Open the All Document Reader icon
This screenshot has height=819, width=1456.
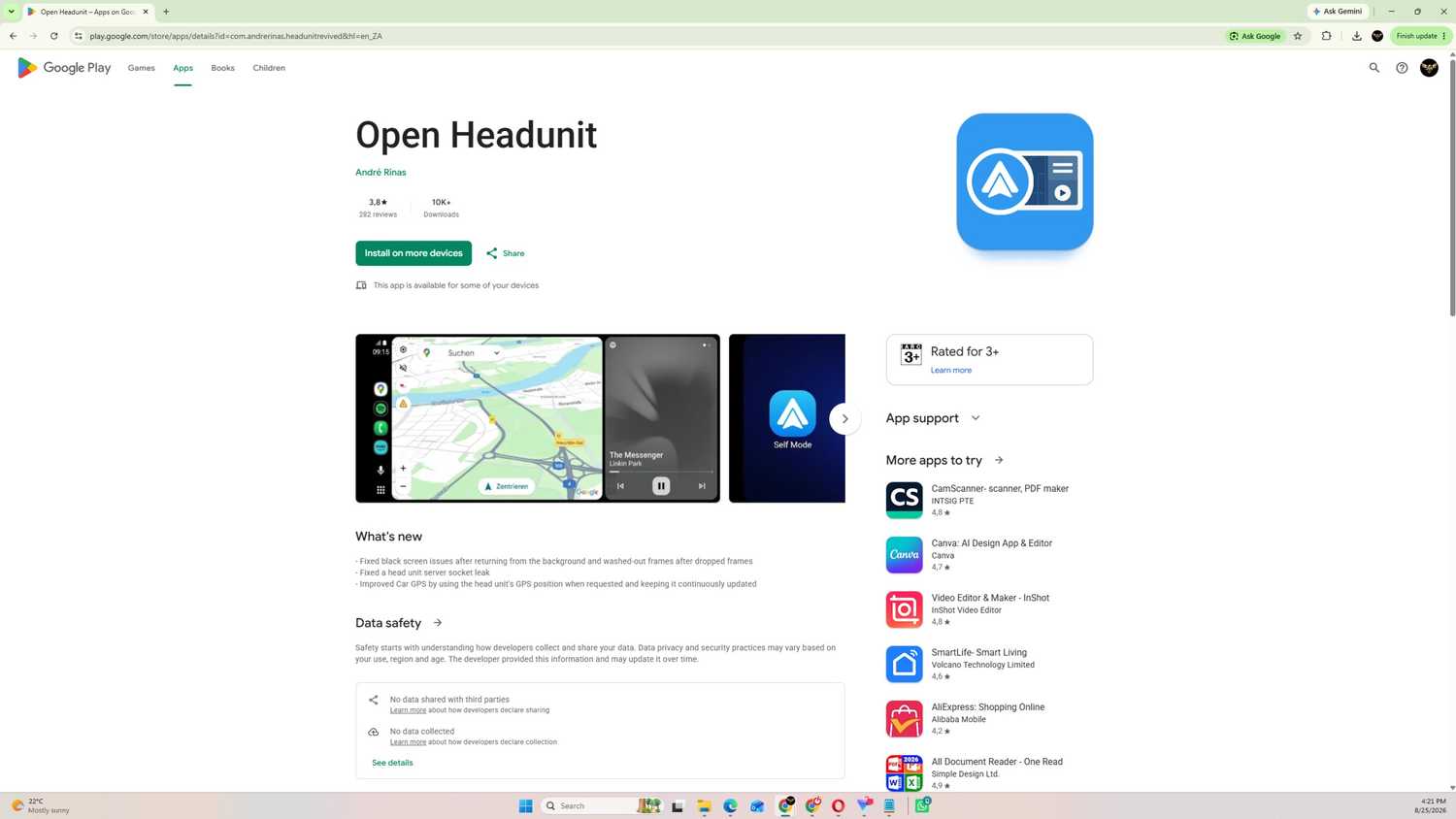tap(904, 773)
